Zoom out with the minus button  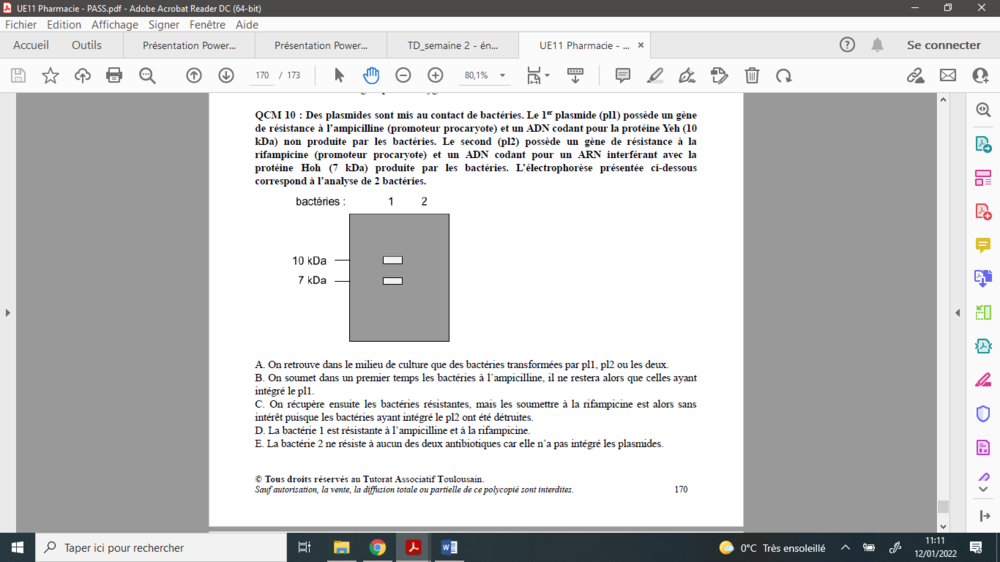[x=403, y=75]
